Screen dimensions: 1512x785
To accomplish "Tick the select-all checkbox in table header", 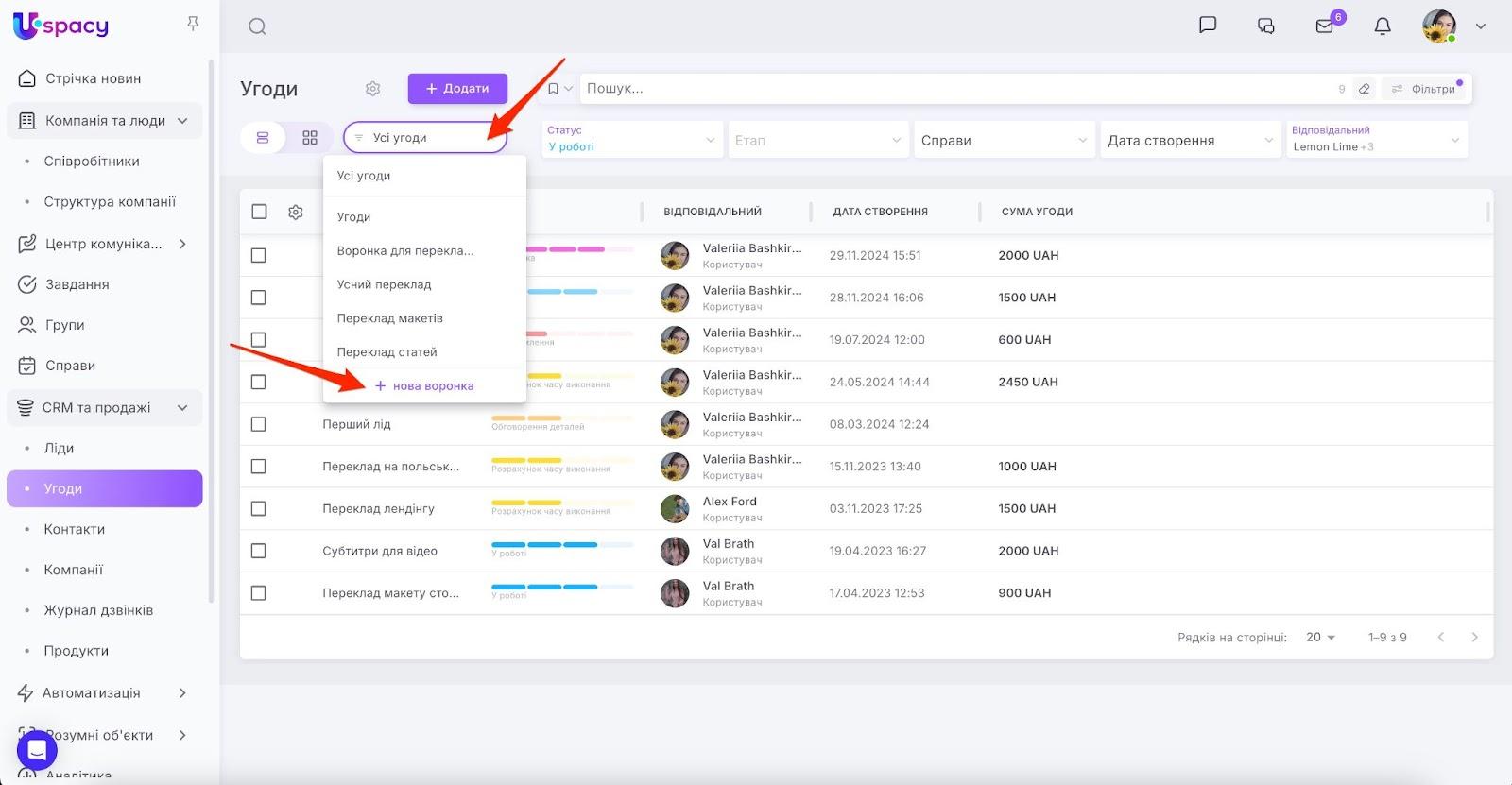I will 259,212.
